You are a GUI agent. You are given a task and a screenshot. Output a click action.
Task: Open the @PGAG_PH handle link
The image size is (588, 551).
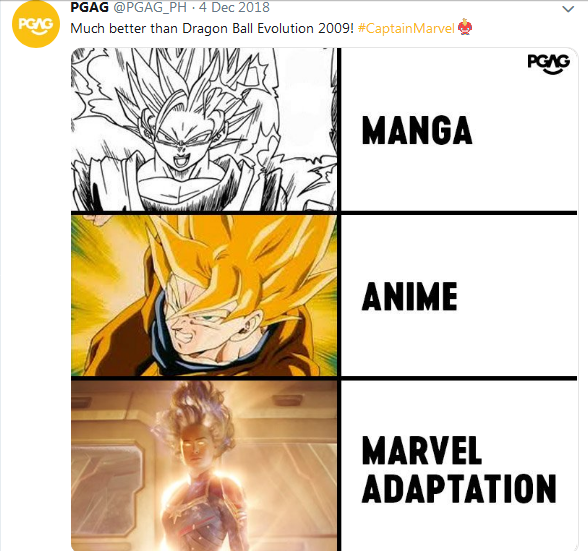coord(150,7)
